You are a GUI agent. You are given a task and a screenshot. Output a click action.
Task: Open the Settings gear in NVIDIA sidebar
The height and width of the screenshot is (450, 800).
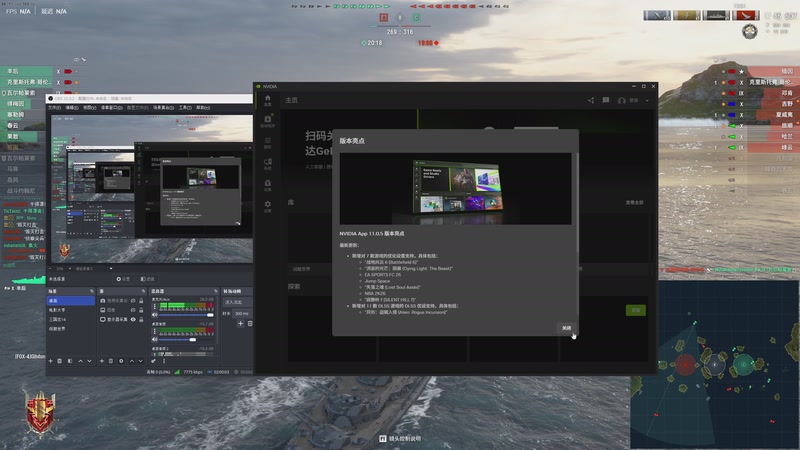pyautogui.click(x=267, y=206)
